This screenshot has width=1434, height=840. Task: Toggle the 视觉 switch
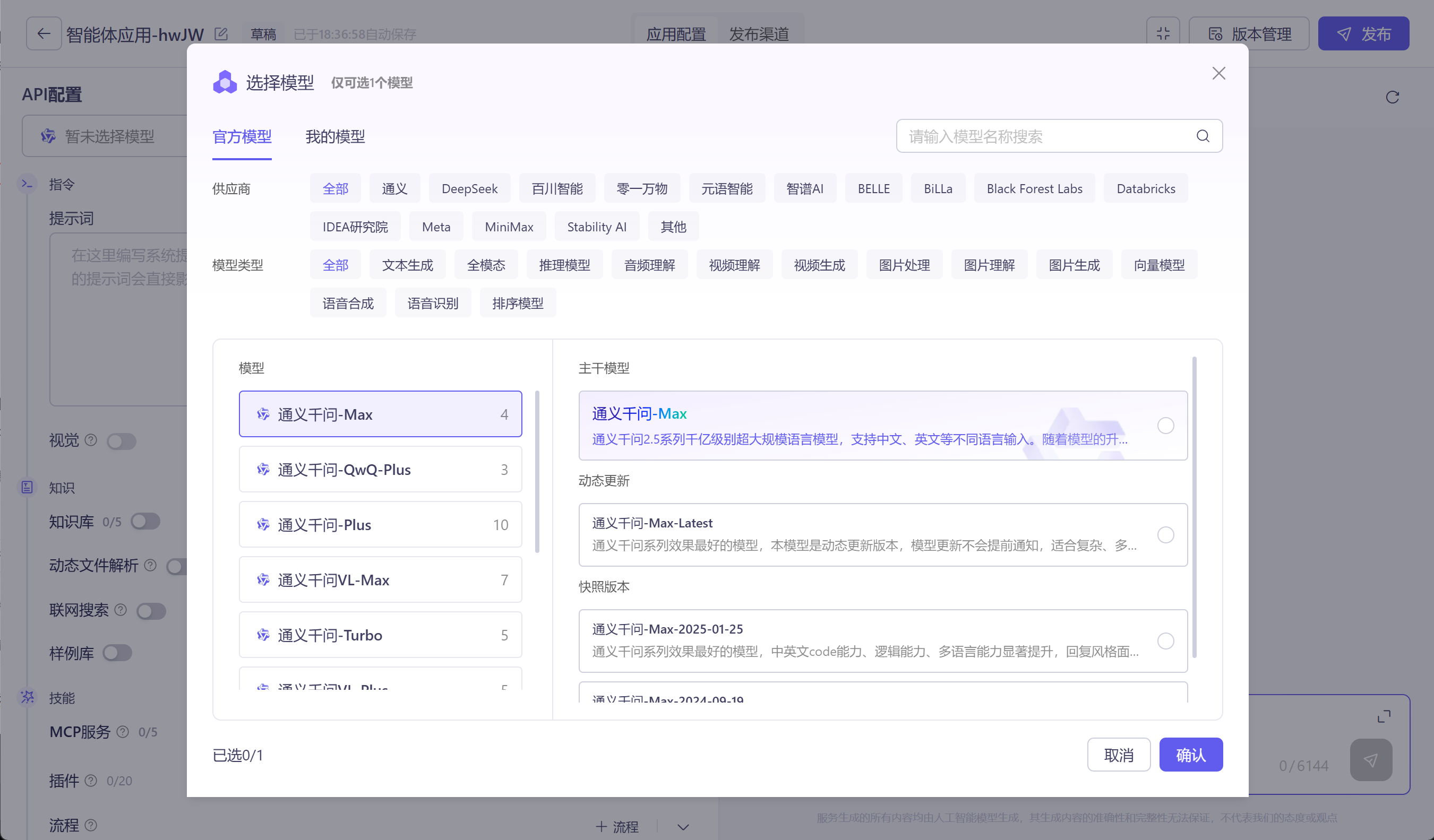point(121,441)
